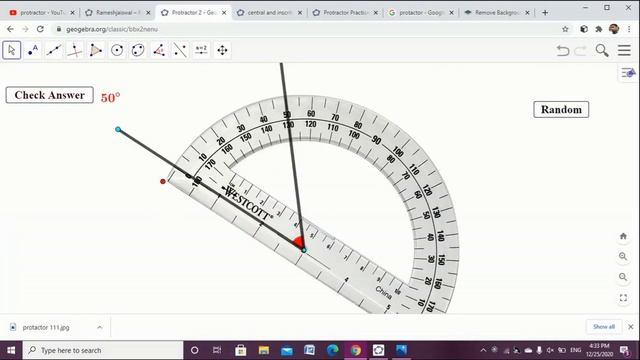Select the Move arrow tool
Viewport: 640px width, 360px height.
pos(11,50)
